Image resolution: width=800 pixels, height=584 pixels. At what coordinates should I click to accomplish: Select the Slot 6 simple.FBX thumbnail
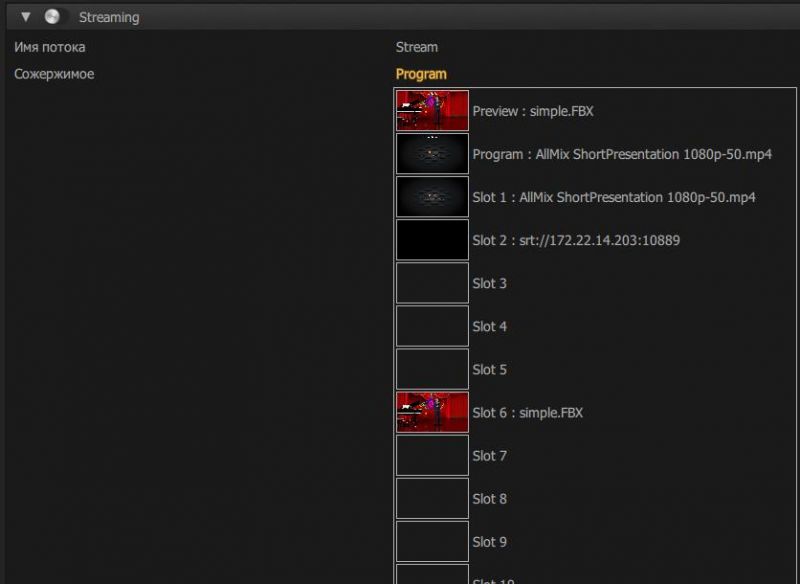(432, 412)
